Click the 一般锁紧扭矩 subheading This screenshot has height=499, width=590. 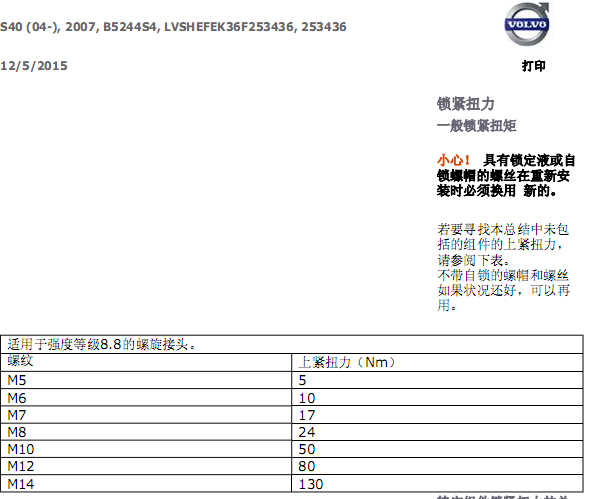tap(476, 126)
